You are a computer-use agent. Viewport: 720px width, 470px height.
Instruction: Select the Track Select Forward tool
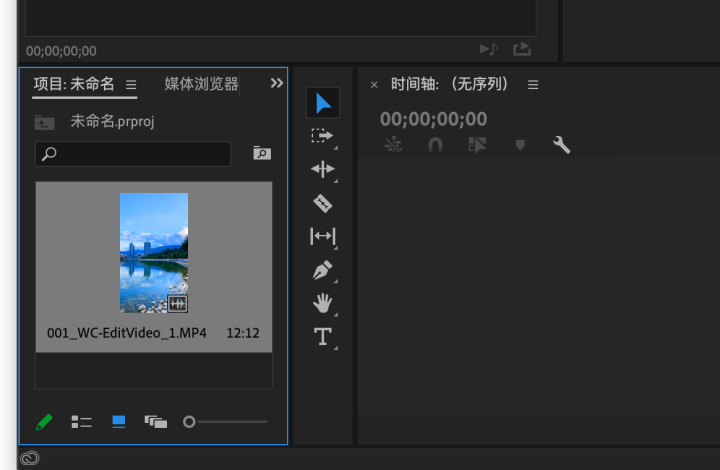click(322, 136)
